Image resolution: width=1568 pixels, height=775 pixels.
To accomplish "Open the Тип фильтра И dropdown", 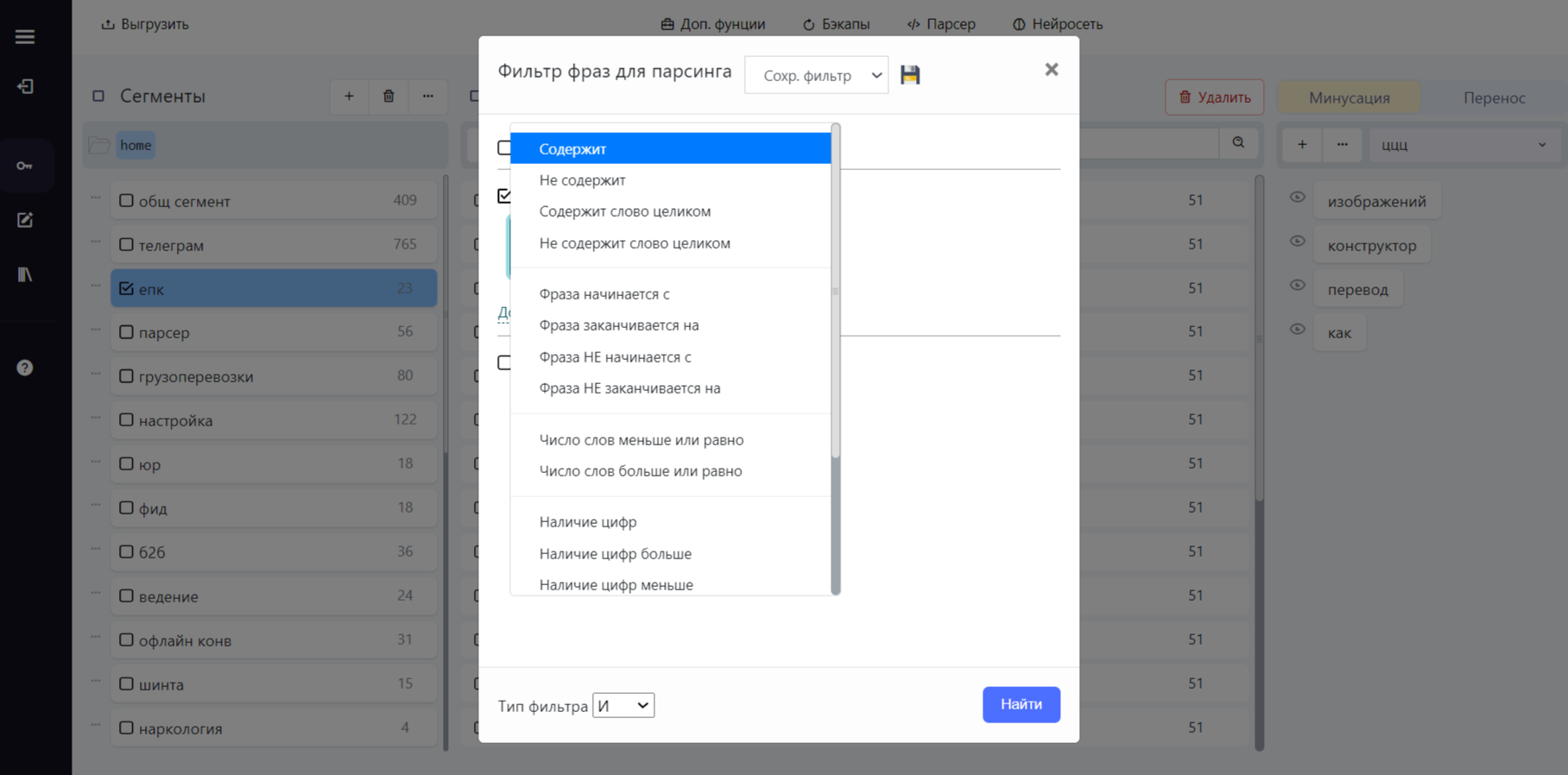I will 623,705.
